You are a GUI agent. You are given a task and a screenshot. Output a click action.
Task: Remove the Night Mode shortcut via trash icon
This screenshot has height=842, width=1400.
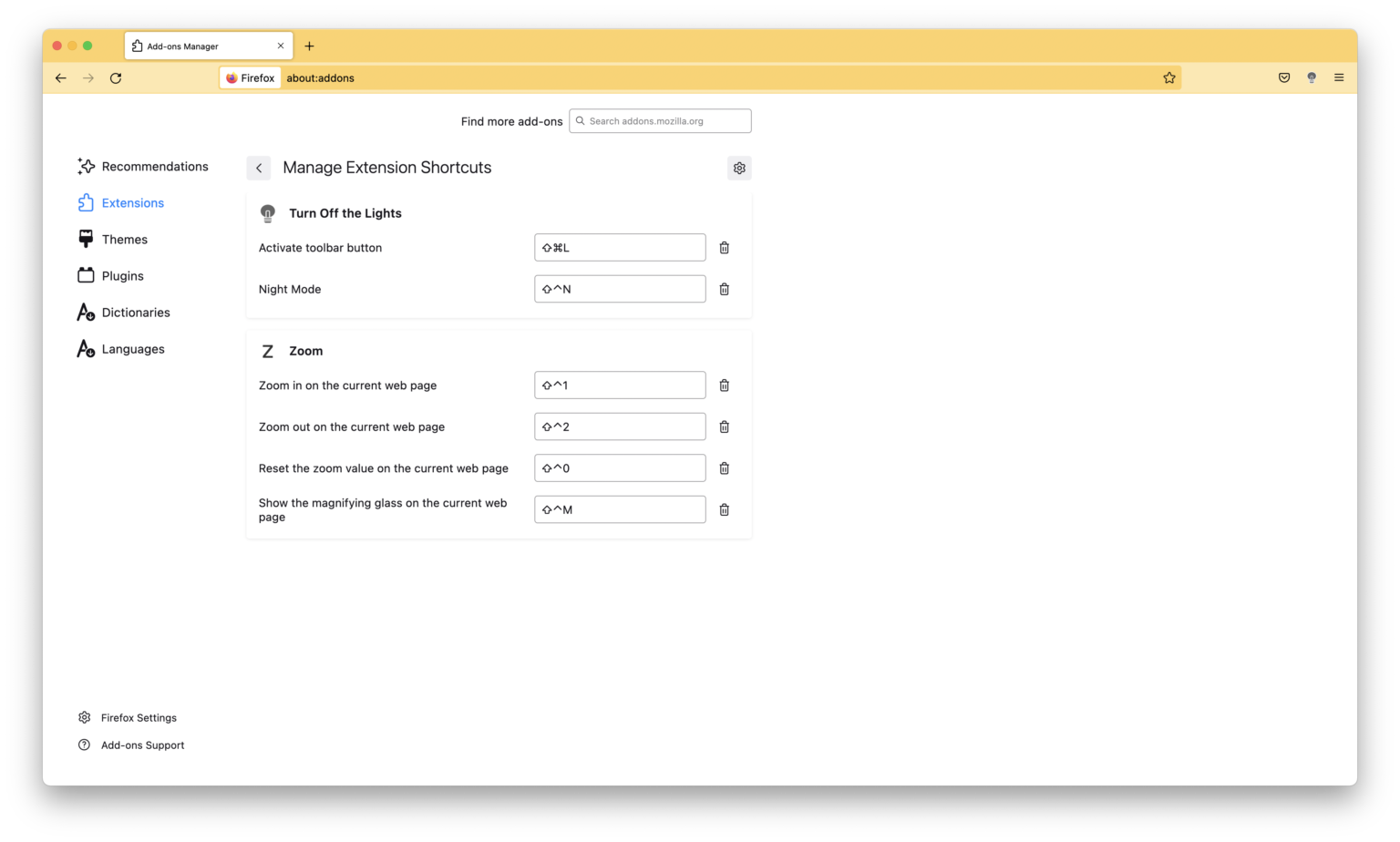click(x=724, y=289)
